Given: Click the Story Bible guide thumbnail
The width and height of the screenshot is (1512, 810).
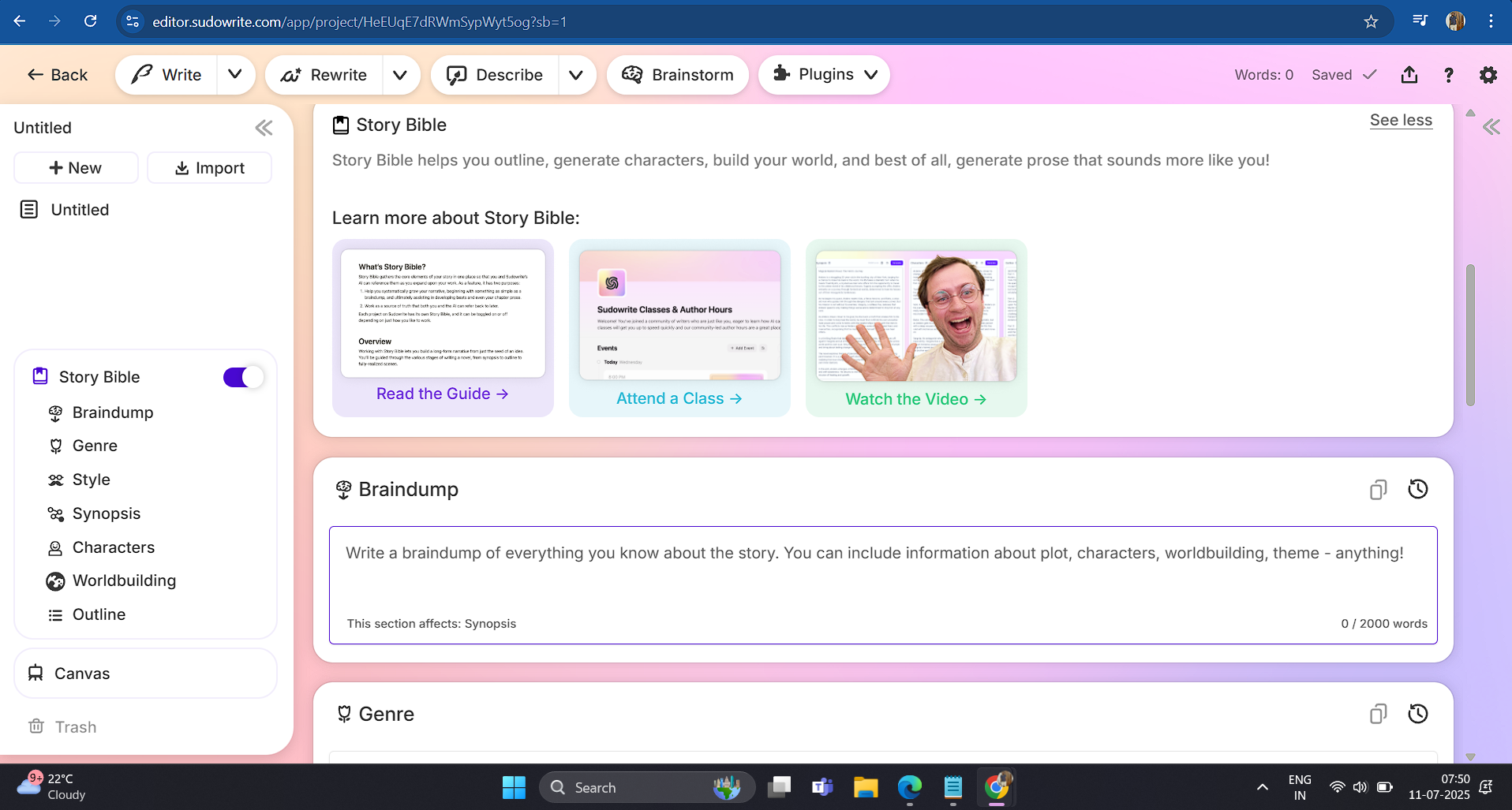Looking at the screenshot, I should click(443, 313).
